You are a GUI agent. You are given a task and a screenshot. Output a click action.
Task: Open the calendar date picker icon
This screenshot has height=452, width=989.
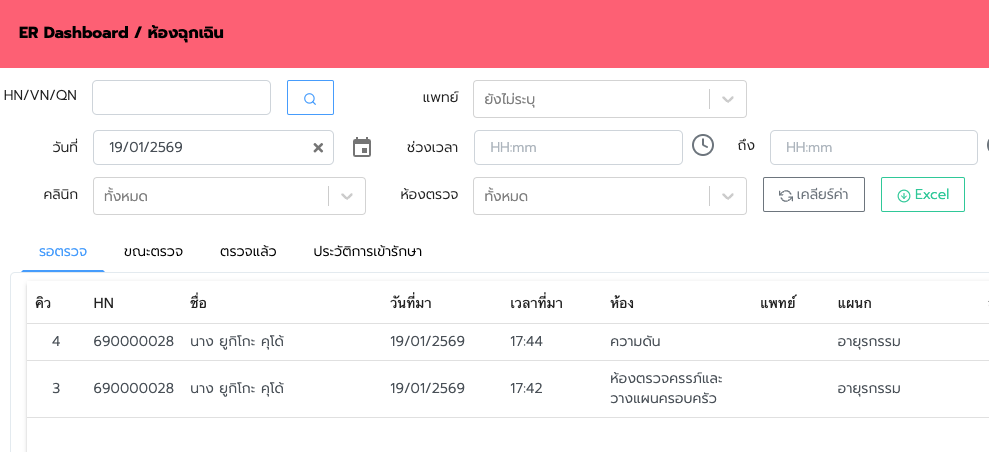[x=362, y=148]
